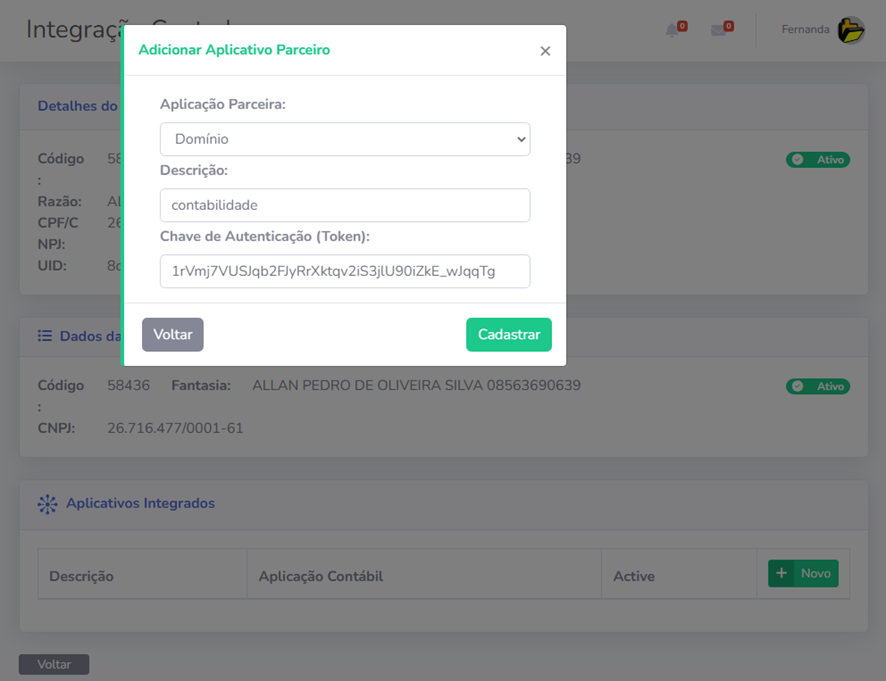
Task: Expand the Detalhes do section header
Action: coord(78,106)
